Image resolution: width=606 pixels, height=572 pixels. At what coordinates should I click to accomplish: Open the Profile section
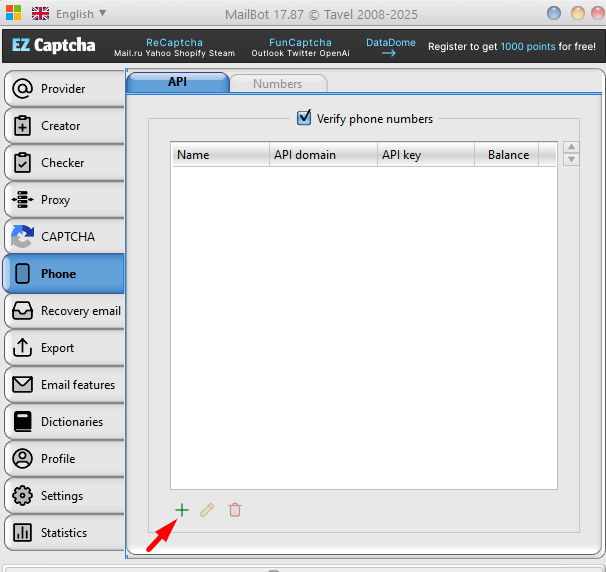[x=65, y=459]
